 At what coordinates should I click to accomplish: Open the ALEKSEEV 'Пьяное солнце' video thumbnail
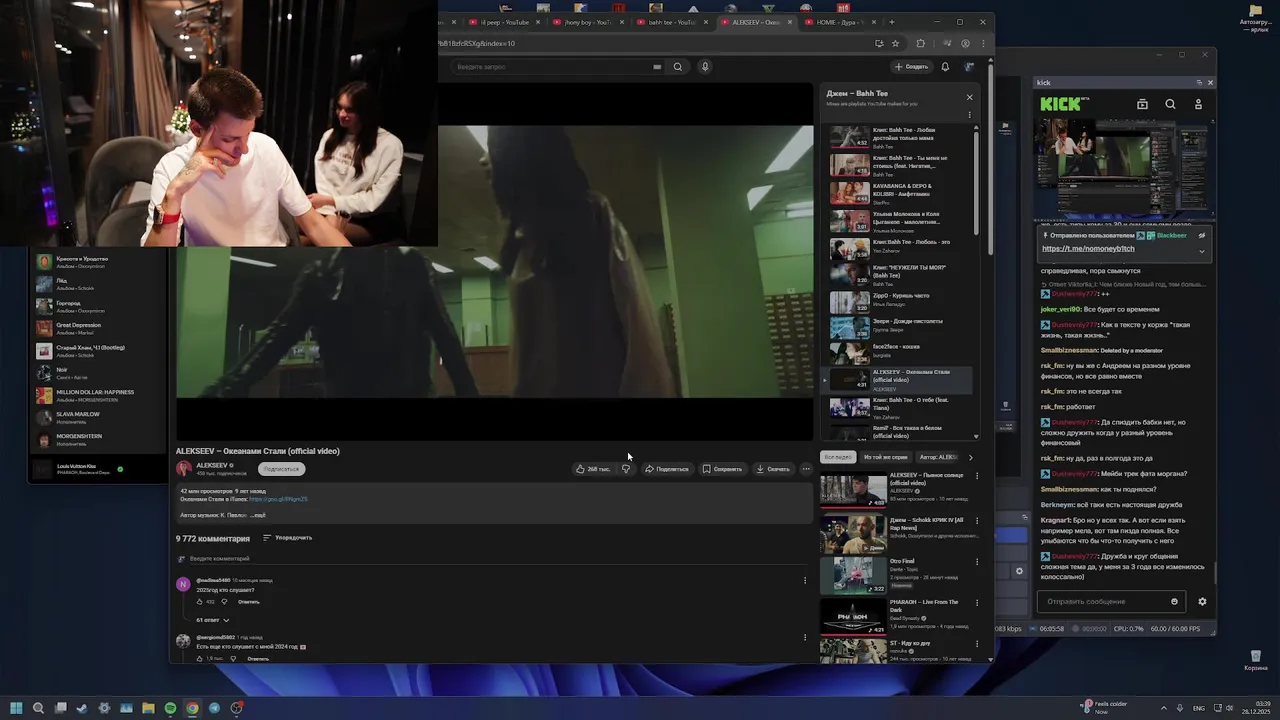[x=853, y=488]
